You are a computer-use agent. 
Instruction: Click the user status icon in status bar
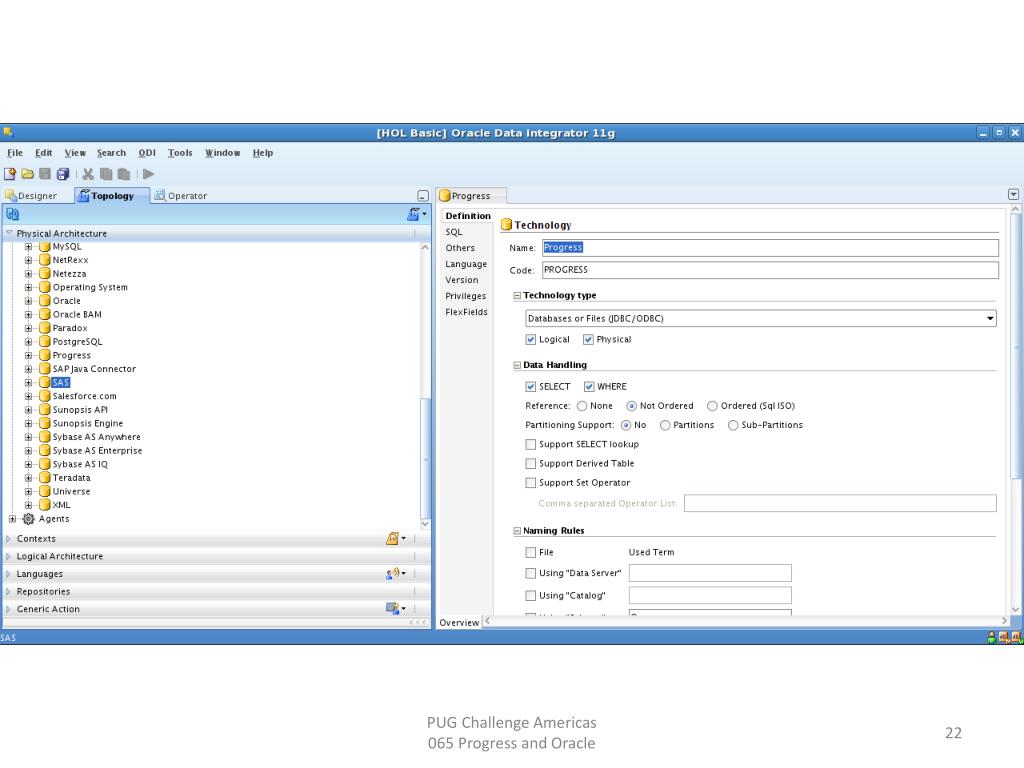(x=991, y=638)
